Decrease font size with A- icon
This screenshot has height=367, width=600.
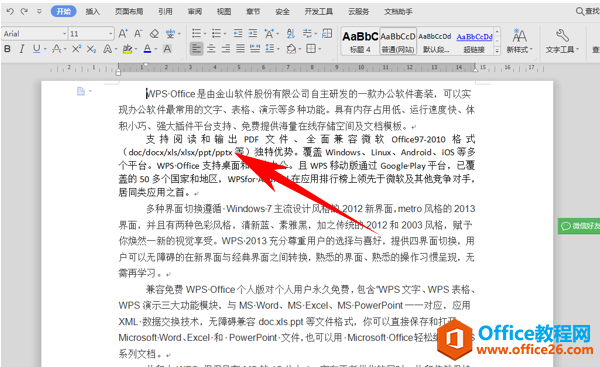click(138, 34)
